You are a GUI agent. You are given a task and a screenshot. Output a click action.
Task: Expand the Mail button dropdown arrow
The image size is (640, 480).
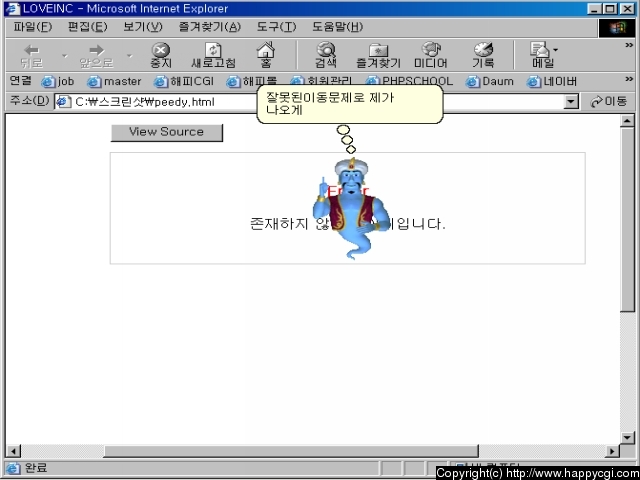[x=556, y=50]
